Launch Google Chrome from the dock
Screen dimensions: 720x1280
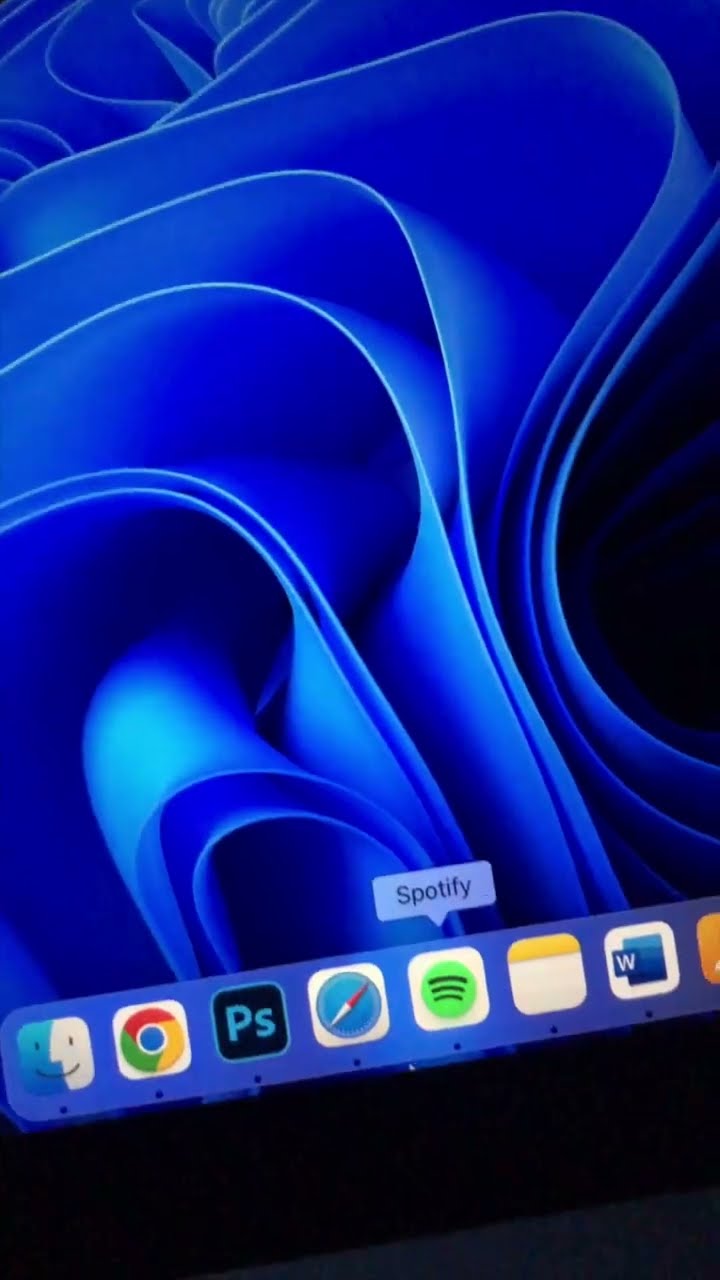pos(152,1040)
